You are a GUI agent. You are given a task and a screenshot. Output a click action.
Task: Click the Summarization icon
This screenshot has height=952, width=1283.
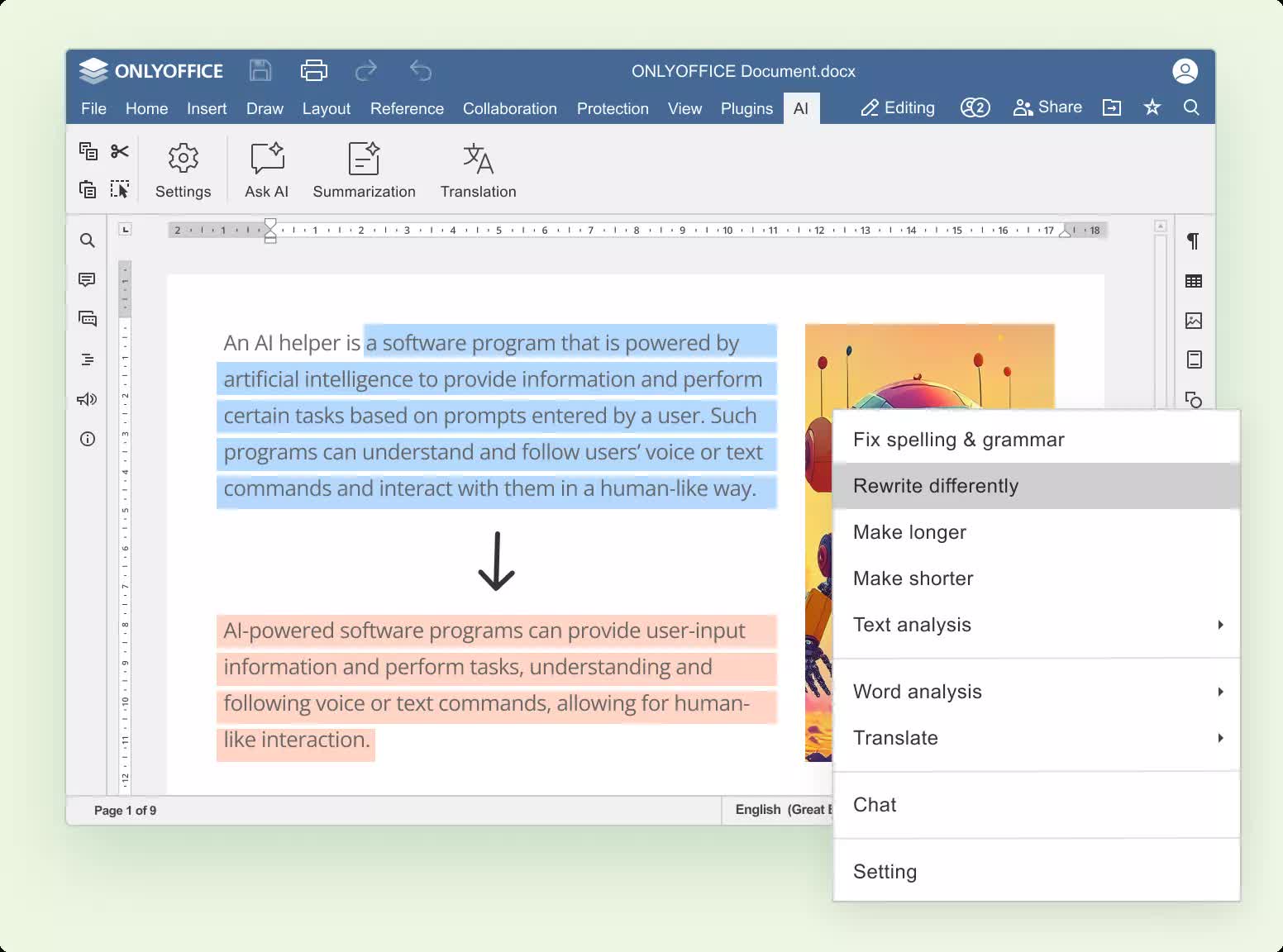point(364,170)
